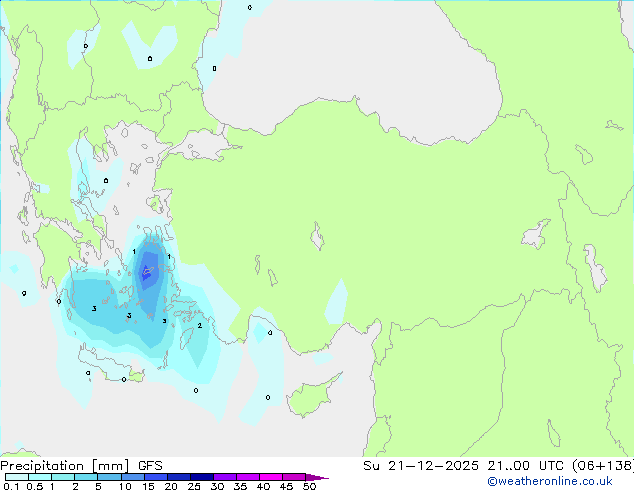This screenshot has width=634, height=490.
Task: Click the (06+138) forecast run label
Action: pyautogui.click(x=602, y=466)
